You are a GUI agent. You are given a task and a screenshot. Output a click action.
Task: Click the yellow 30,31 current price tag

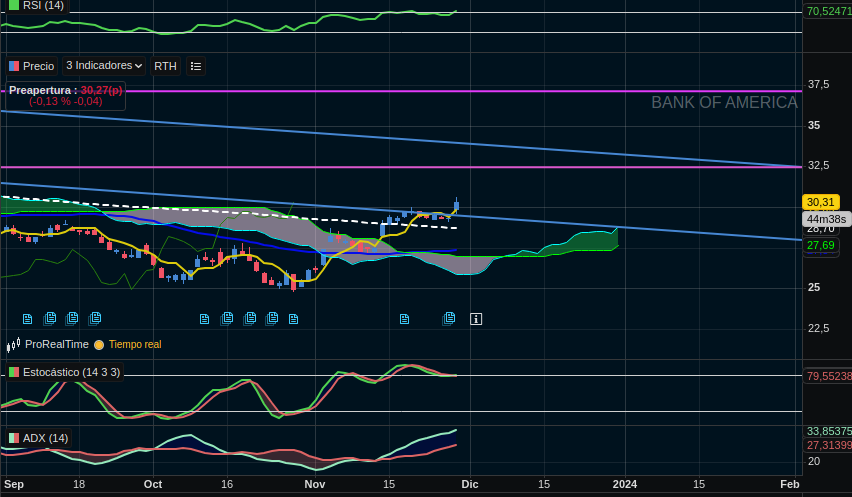pos(820,202)
